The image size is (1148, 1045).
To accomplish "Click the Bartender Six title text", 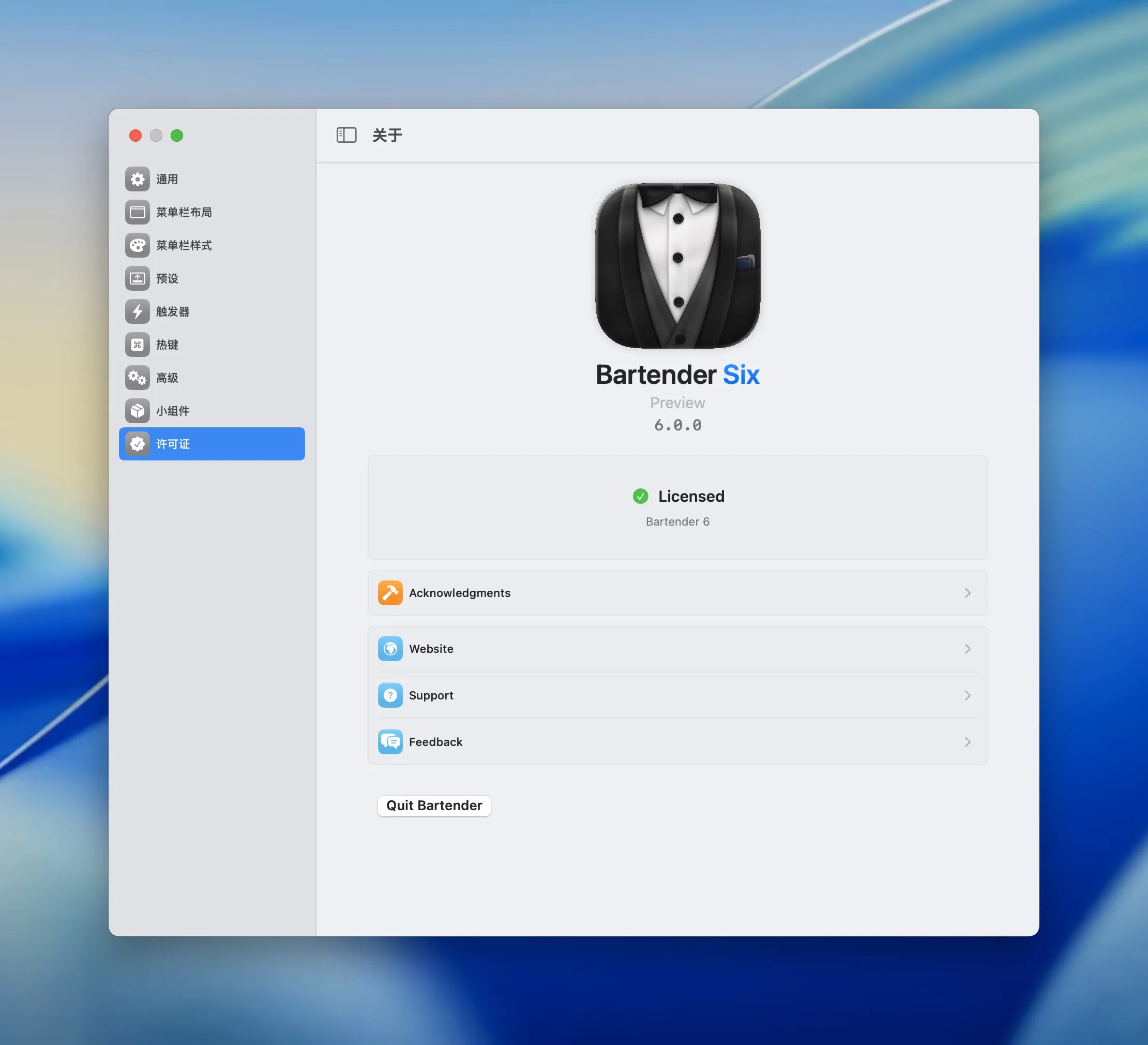I will click(677, 375).
